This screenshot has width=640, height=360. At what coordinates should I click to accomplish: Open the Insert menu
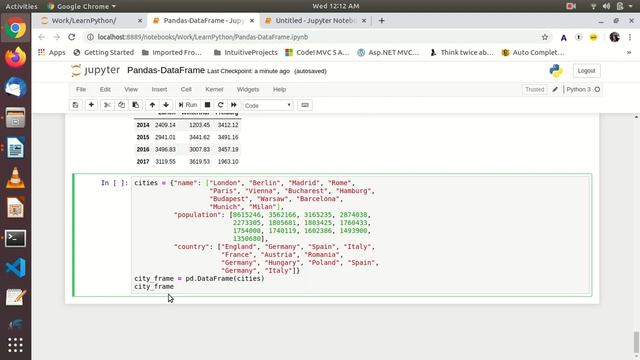[x=159, y=89]
